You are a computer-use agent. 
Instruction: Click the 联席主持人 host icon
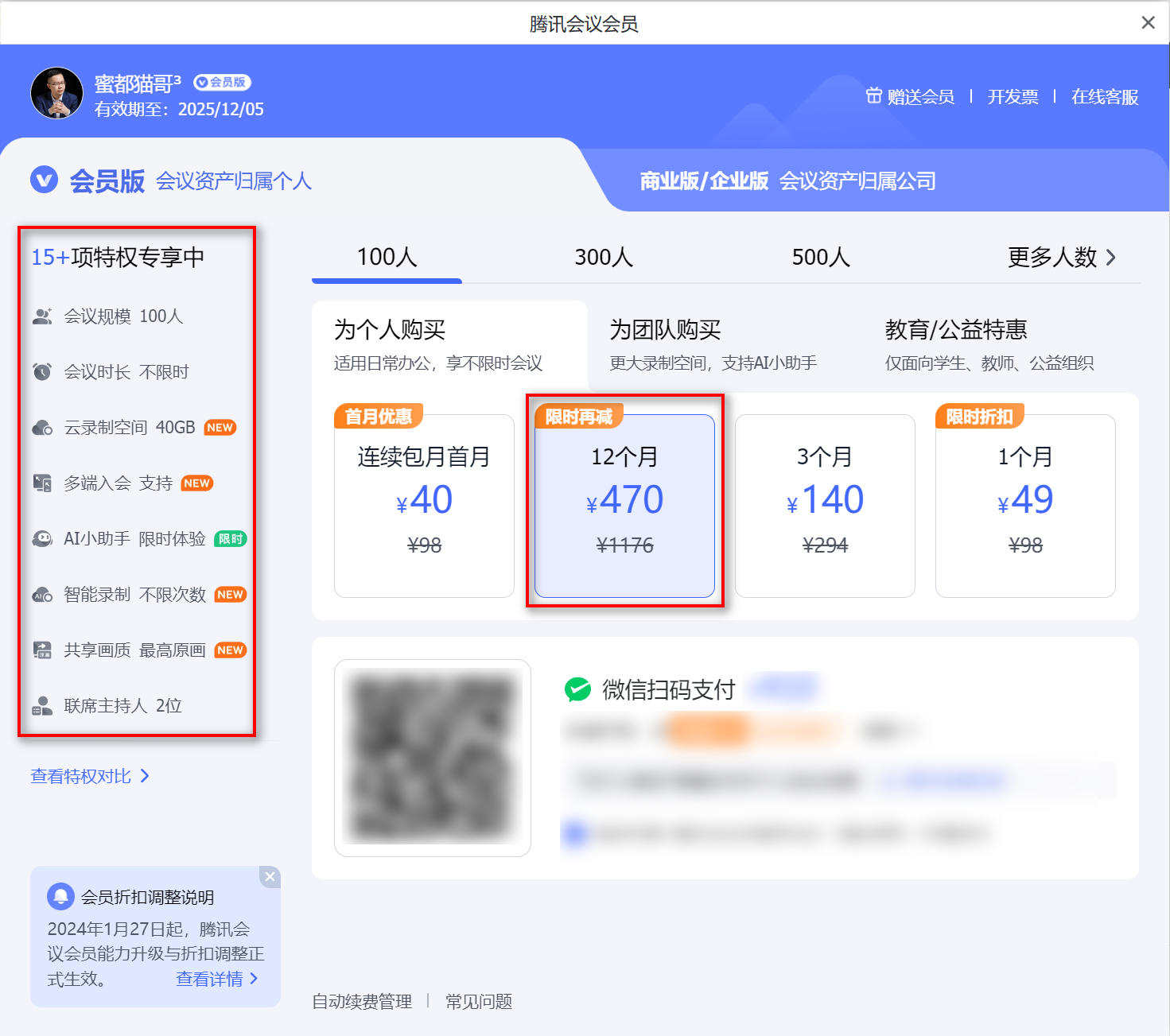pyautogui.click(x=42, y=705)
